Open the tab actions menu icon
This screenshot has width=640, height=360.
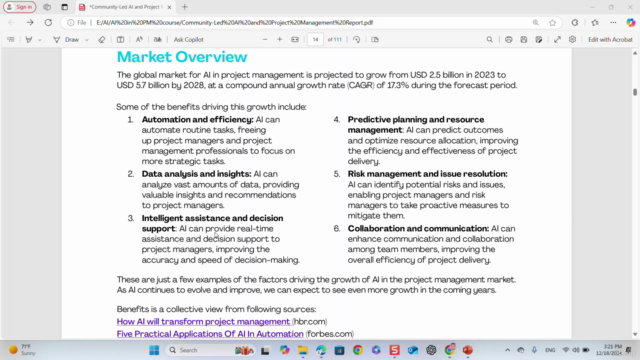click(x=64, y=7)
